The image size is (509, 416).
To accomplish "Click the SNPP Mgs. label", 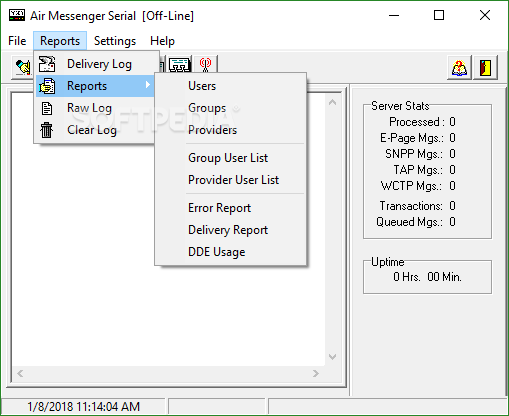I will click(x=414, y=154).
